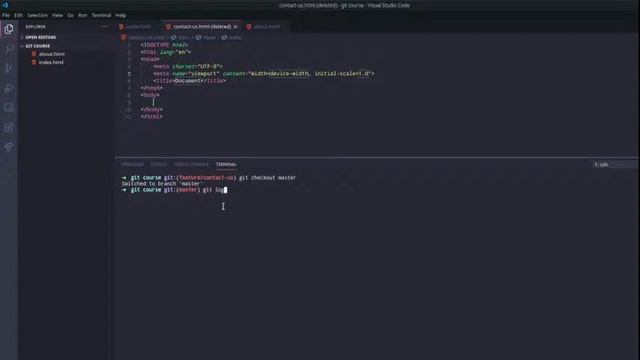Screen dimensions: 640x360
Task: Click the 'git log' terminal prompt line
Action: pyautogui.click(x=174, y=190)
